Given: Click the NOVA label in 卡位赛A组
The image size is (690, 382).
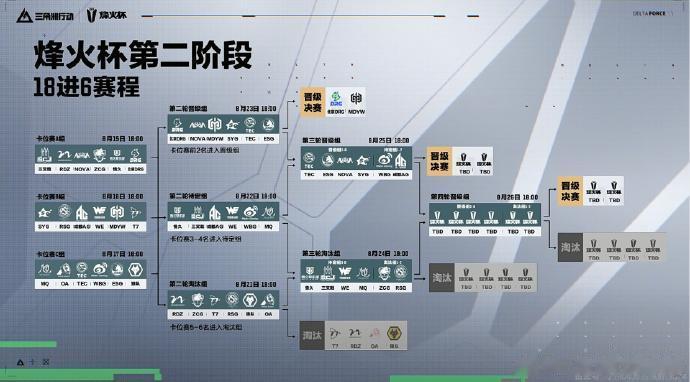Looking at the screenshot, I should (82, 169).
